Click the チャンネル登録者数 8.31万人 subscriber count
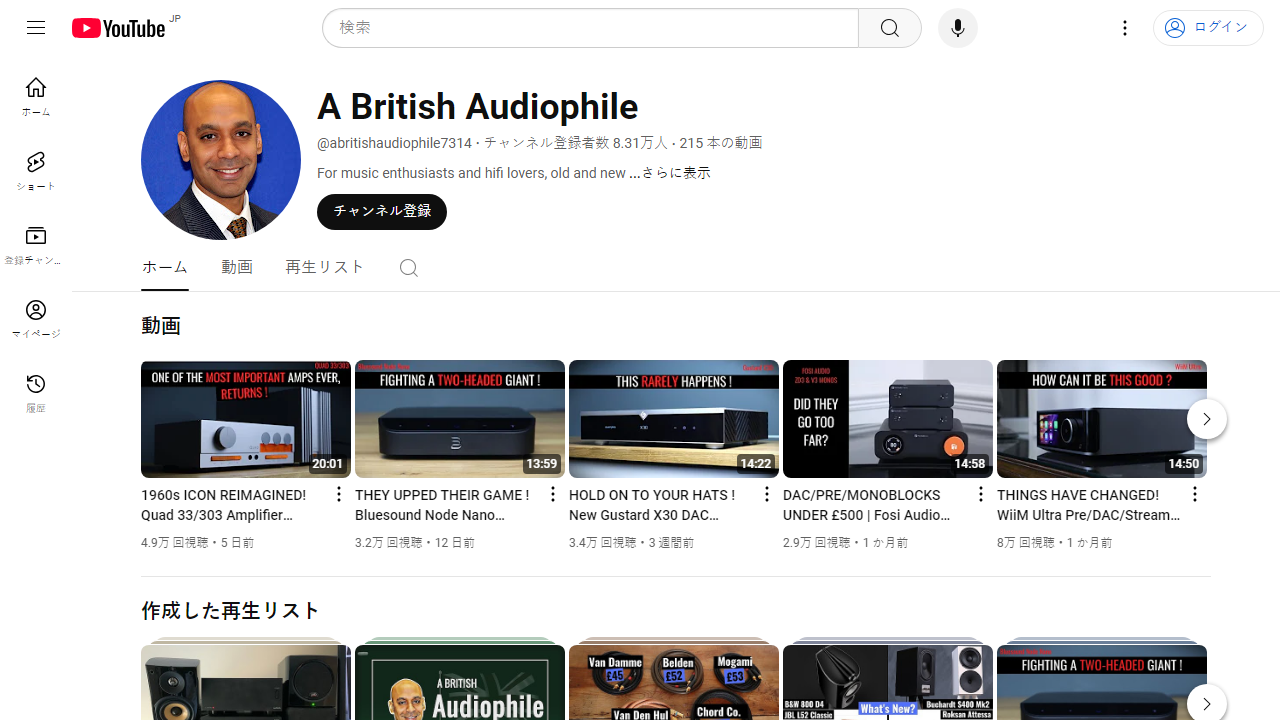 pyautogui.click(x=576, y=143)
